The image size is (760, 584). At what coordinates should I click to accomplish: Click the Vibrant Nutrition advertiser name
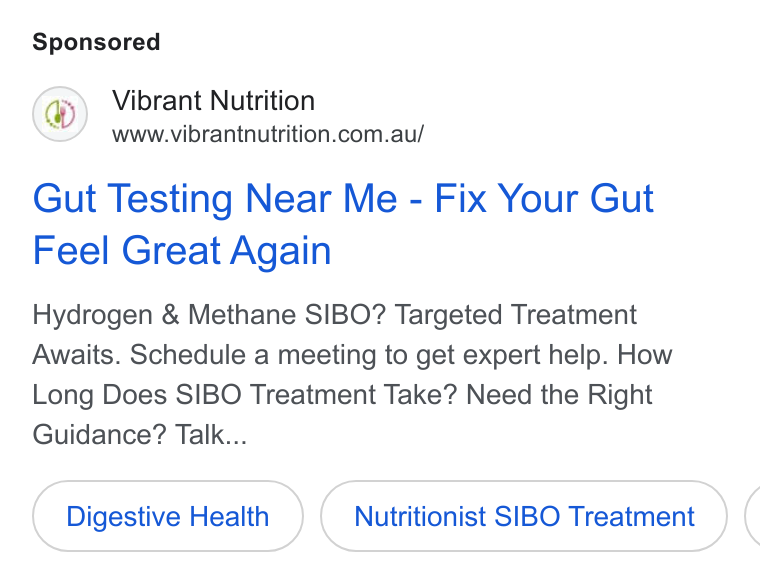coord(213,101)
